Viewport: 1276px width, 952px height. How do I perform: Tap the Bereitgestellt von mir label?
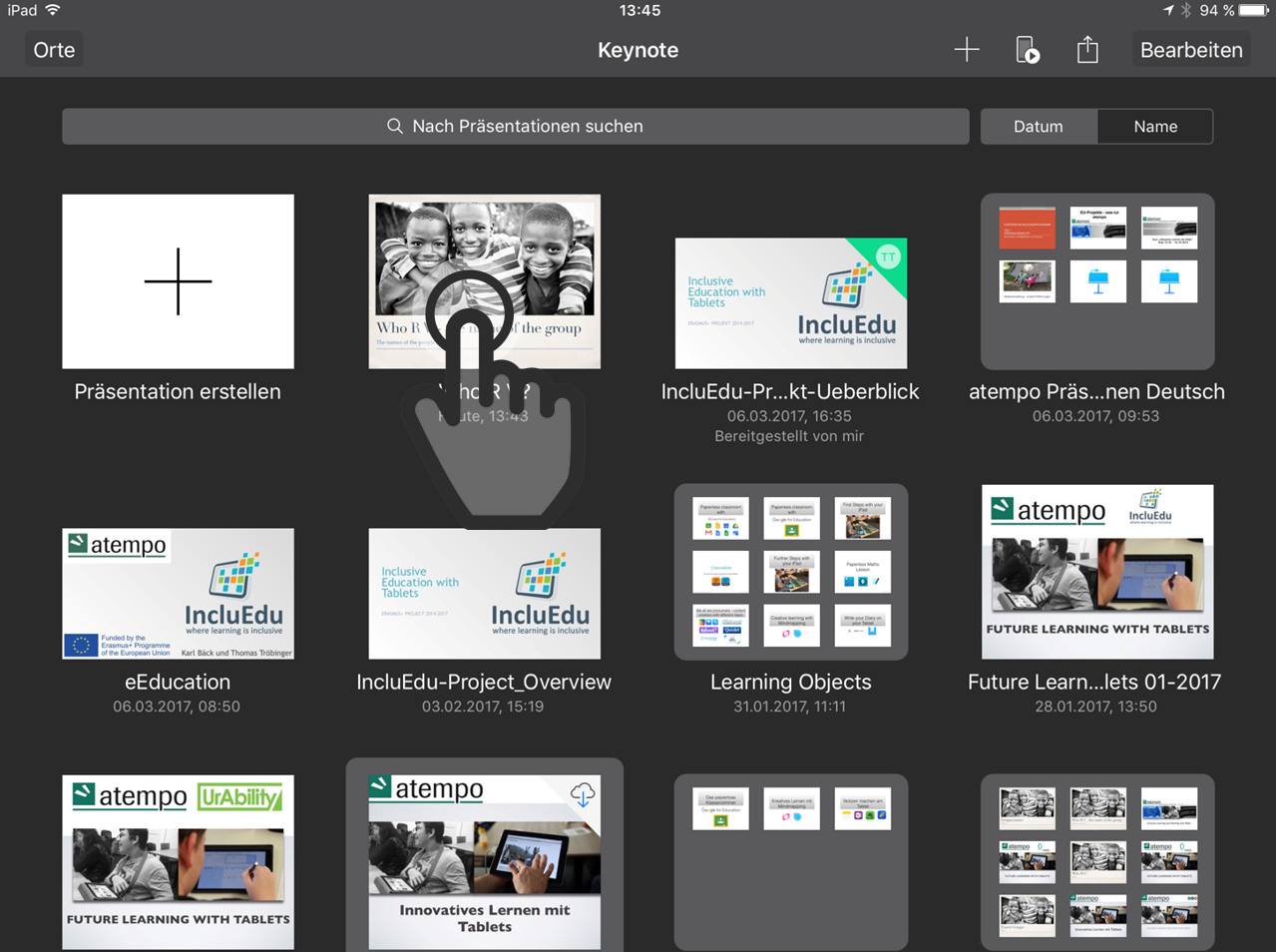click(x=789, y=436)
